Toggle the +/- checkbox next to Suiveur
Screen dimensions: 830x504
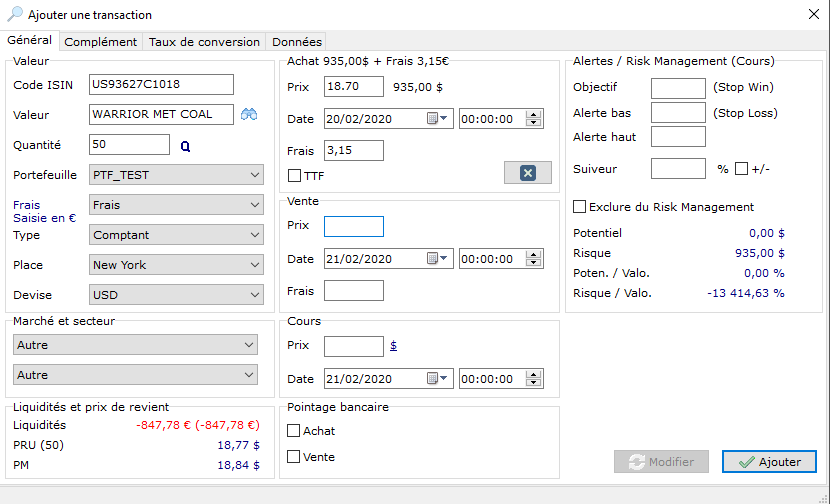742,169
